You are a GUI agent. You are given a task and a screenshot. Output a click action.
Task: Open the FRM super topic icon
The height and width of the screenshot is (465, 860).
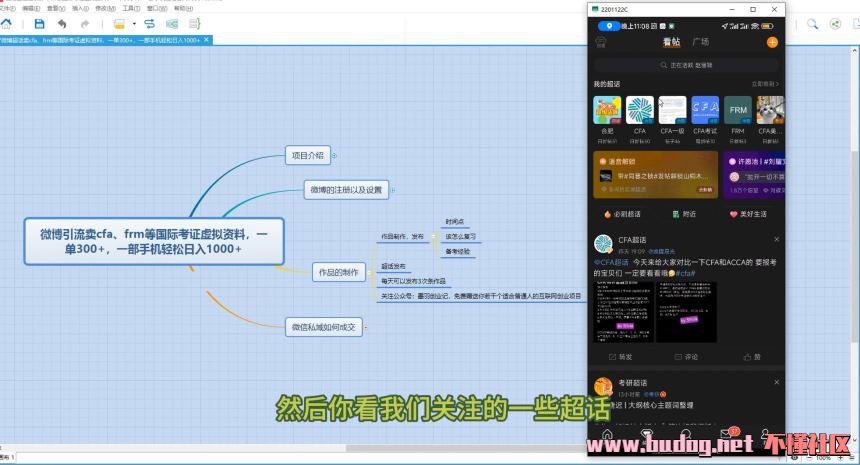tap(738, 110)
